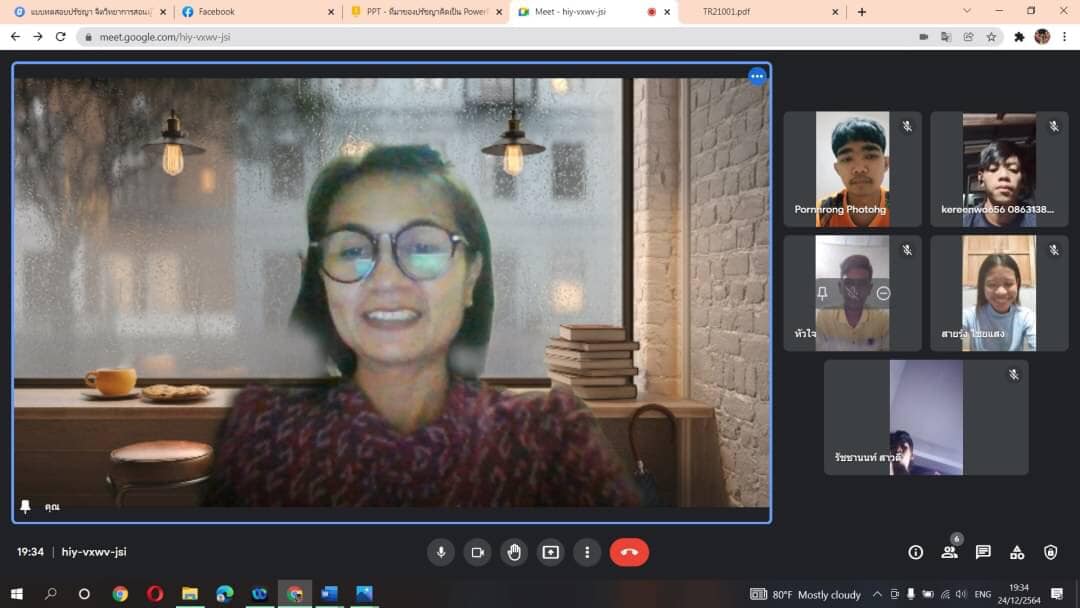Select Pornnrong Photohg's video tile
Viewport: 1080px width, 608px height.
(852, 168)
